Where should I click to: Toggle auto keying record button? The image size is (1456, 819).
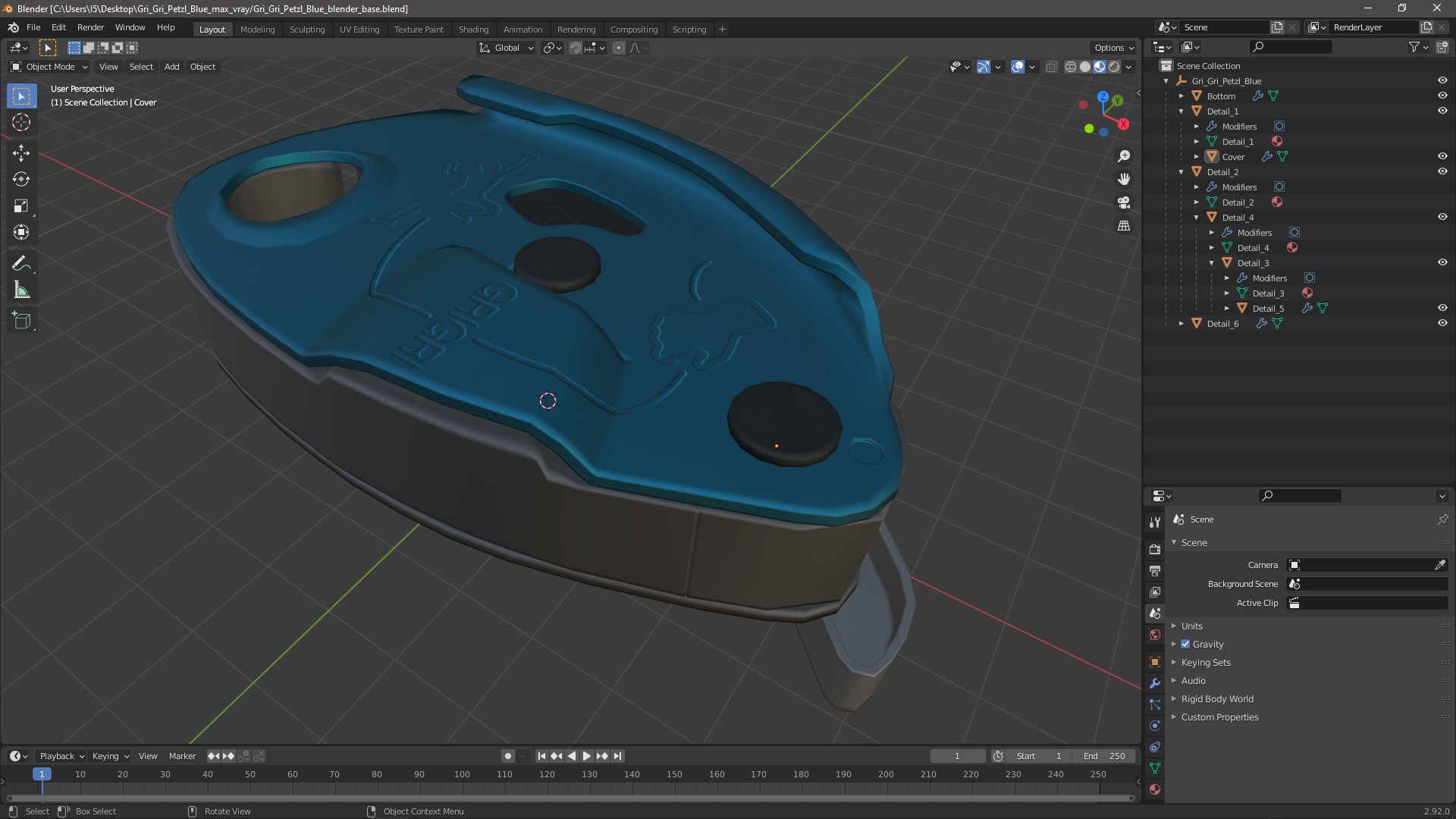(508, 756)
